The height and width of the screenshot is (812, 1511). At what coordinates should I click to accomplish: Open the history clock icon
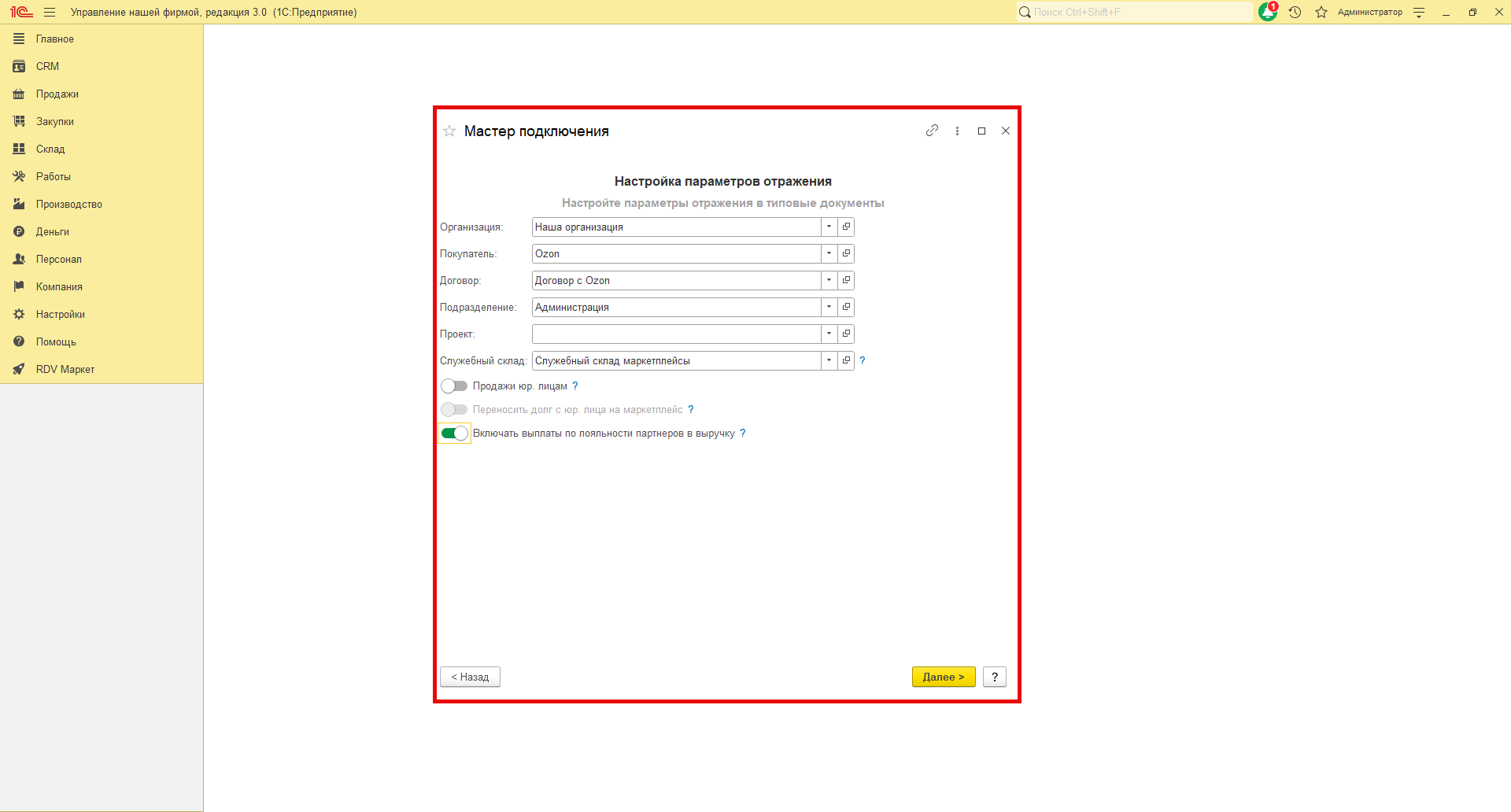(1295, 12)
